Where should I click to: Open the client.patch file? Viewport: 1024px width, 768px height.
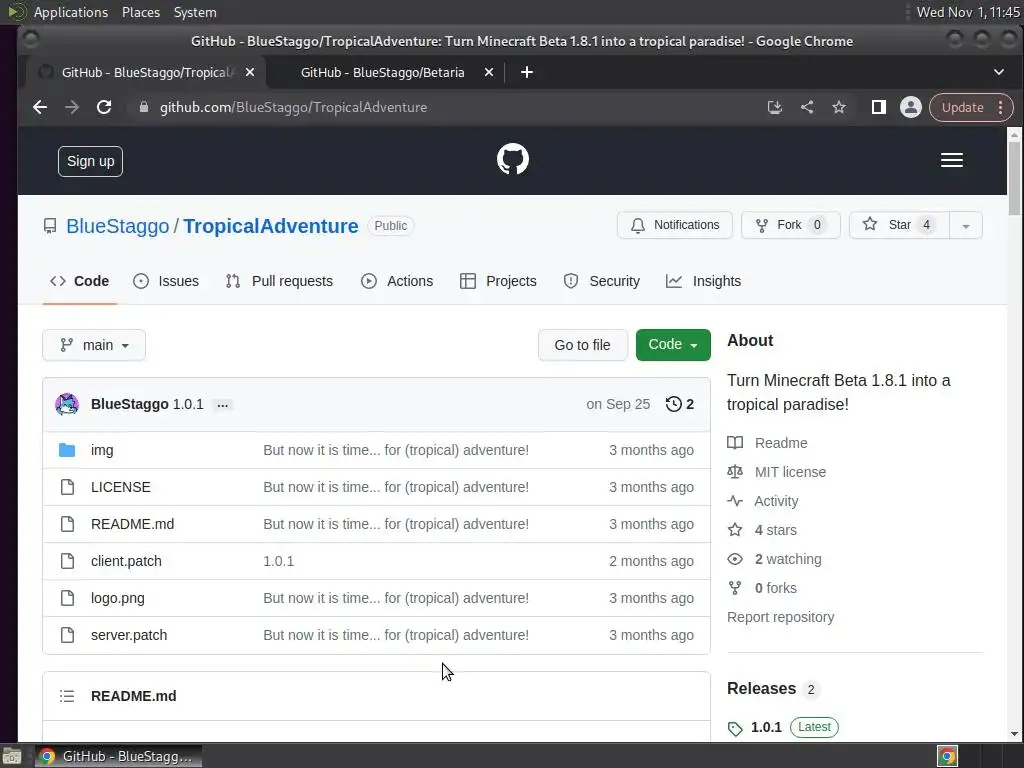click(x=126, y=561)
